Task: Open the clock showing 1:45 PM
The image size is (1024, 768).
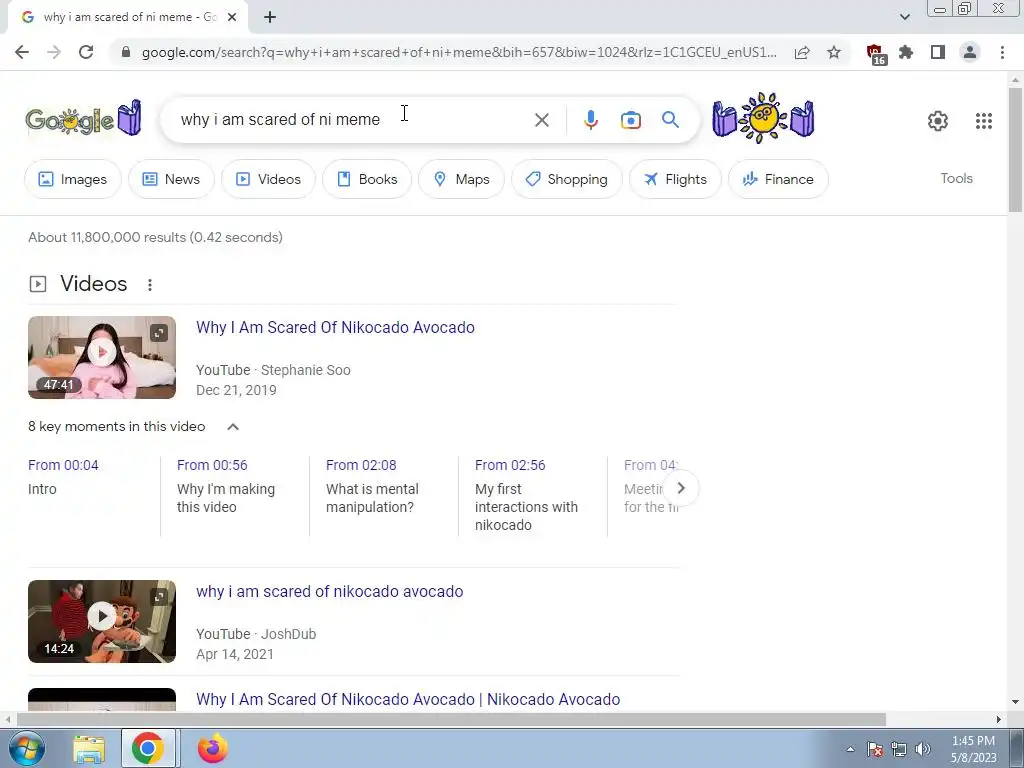Action: click(973, 749)
